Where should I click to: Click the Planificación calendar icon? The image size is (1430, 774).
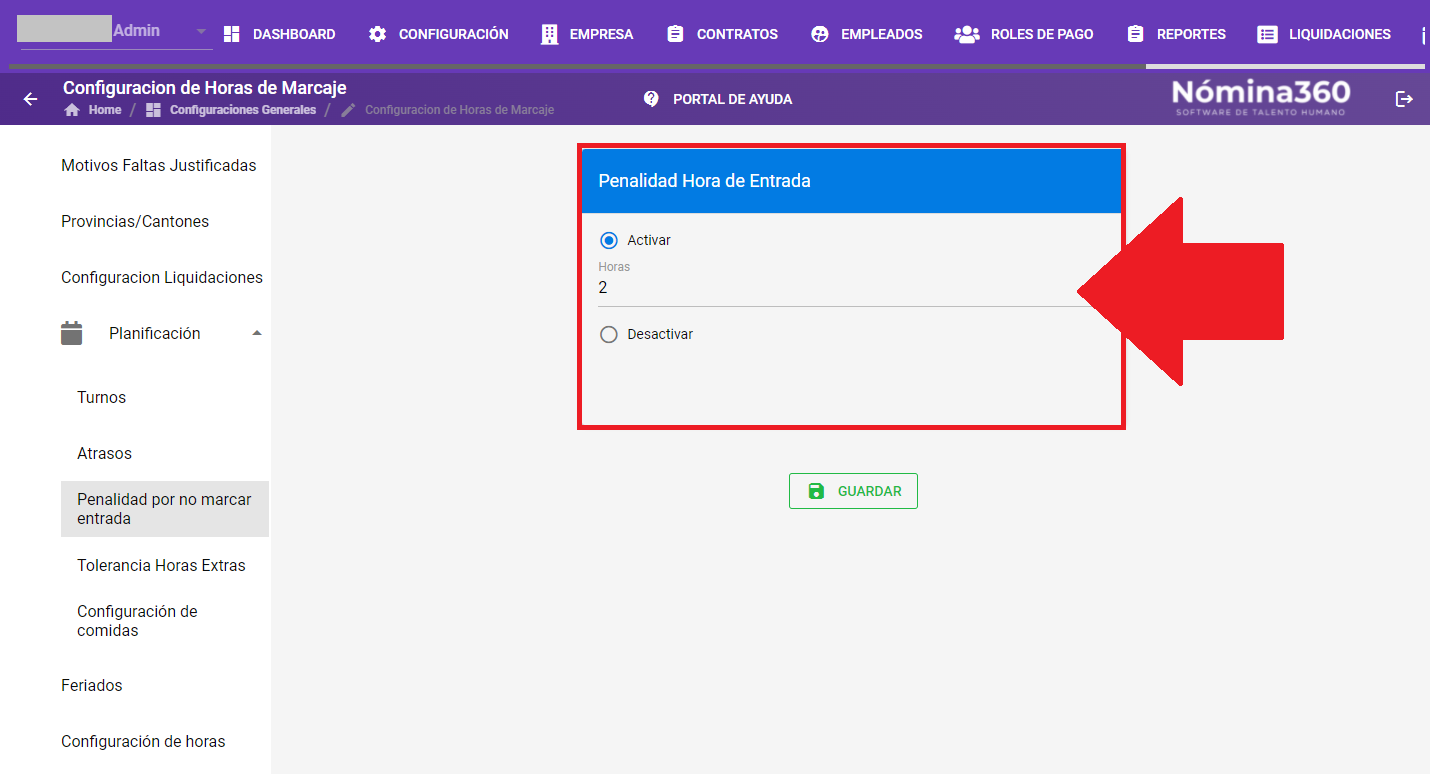click(x=72, y=333)
